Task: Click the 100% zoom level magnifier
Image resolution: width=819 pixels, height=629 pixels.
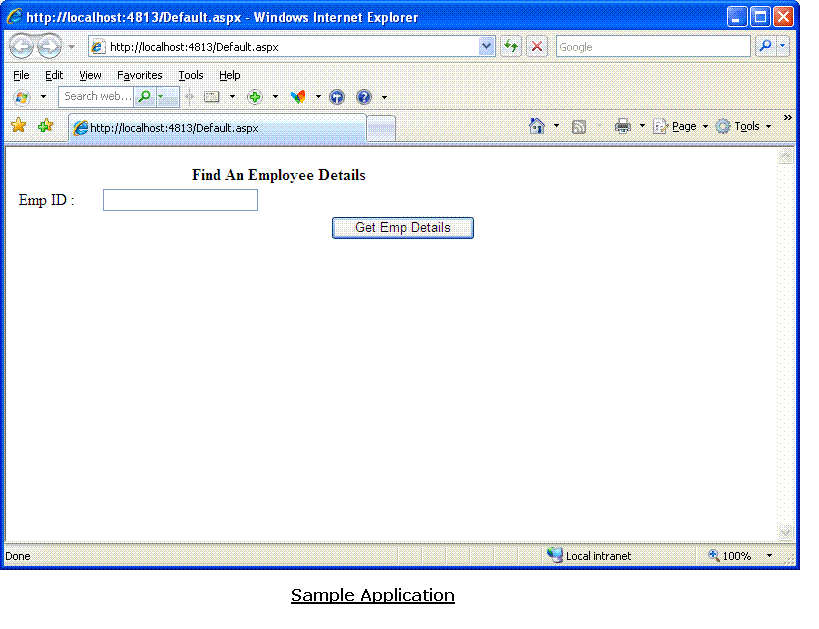Action: (x=714, y=555)
